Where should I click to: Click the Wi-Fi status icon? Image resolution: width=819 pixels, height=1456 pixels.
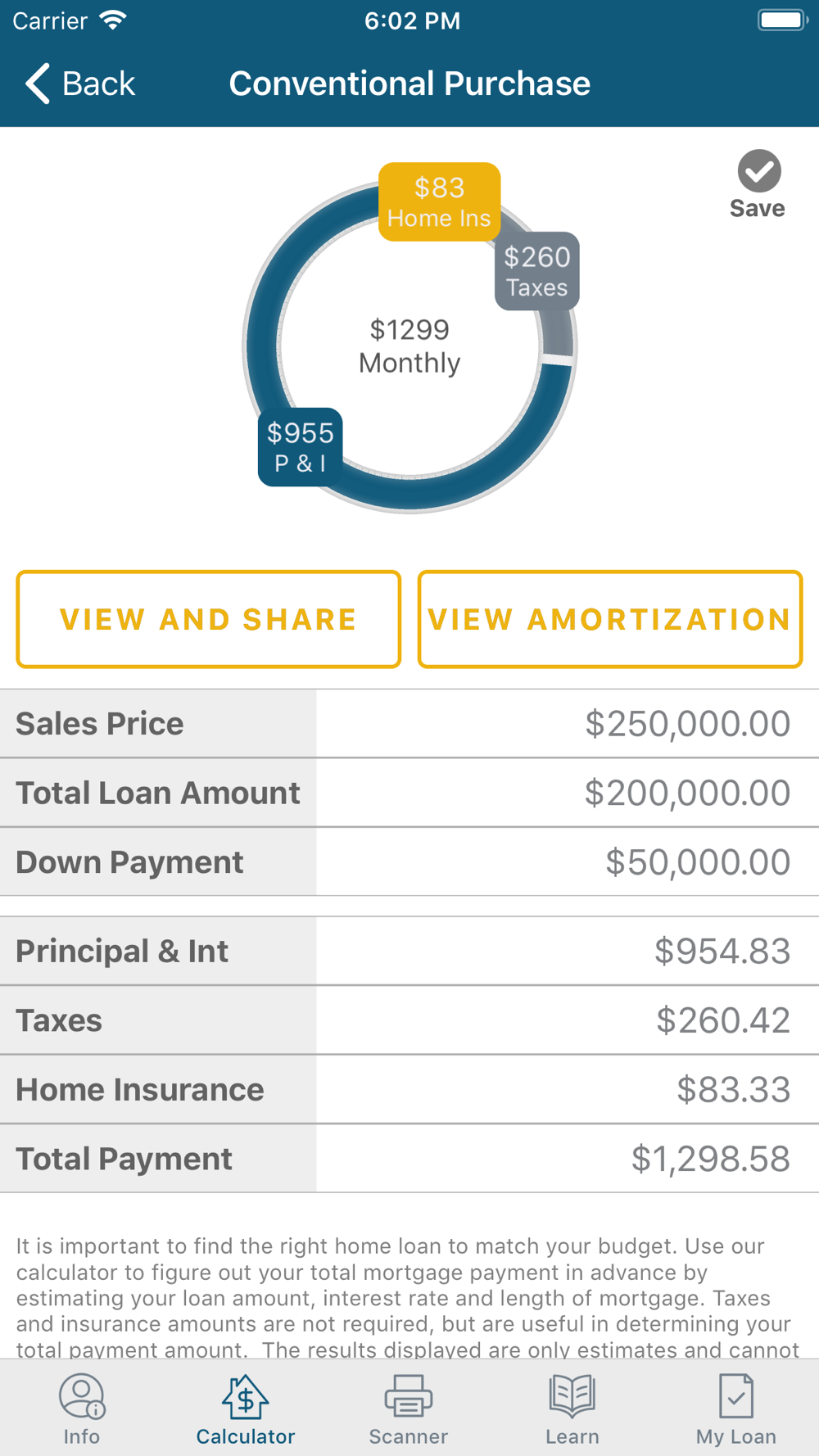pyautogui.click(x=113, y=20)
